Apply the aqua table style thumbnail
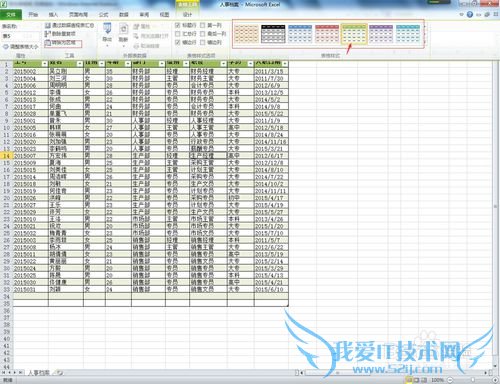The width and height of the screenshot is (500, 384). [x=408, y=34]
